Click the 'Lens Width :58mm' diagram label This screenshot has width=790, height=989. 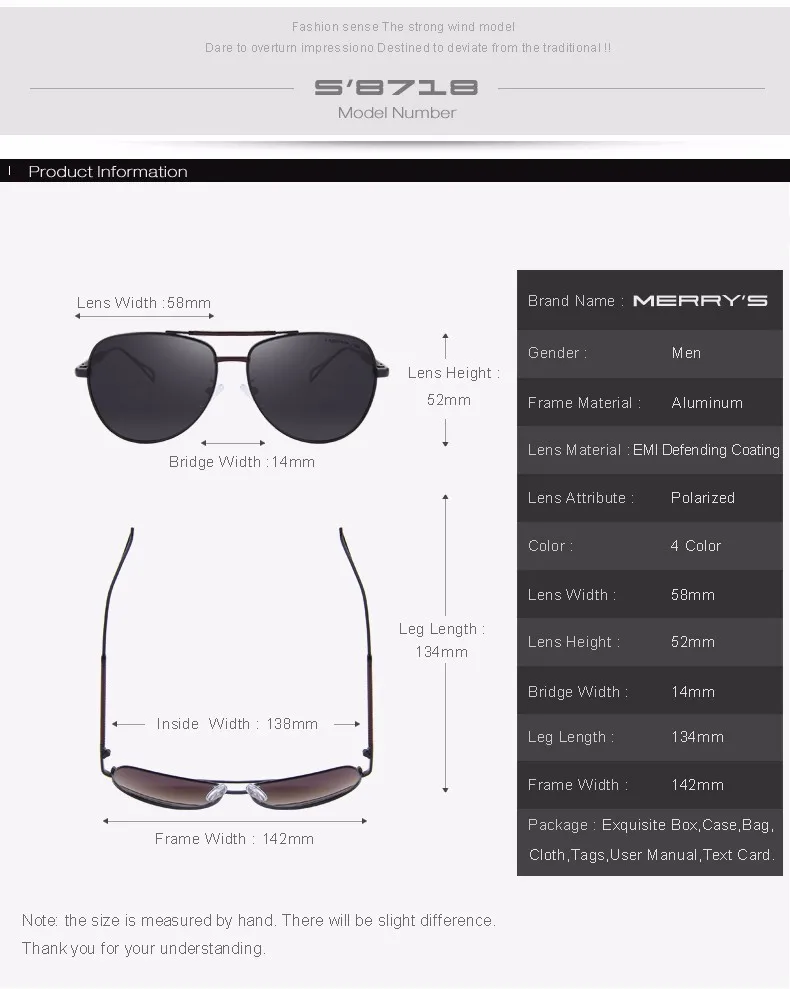tap(144, 303)
